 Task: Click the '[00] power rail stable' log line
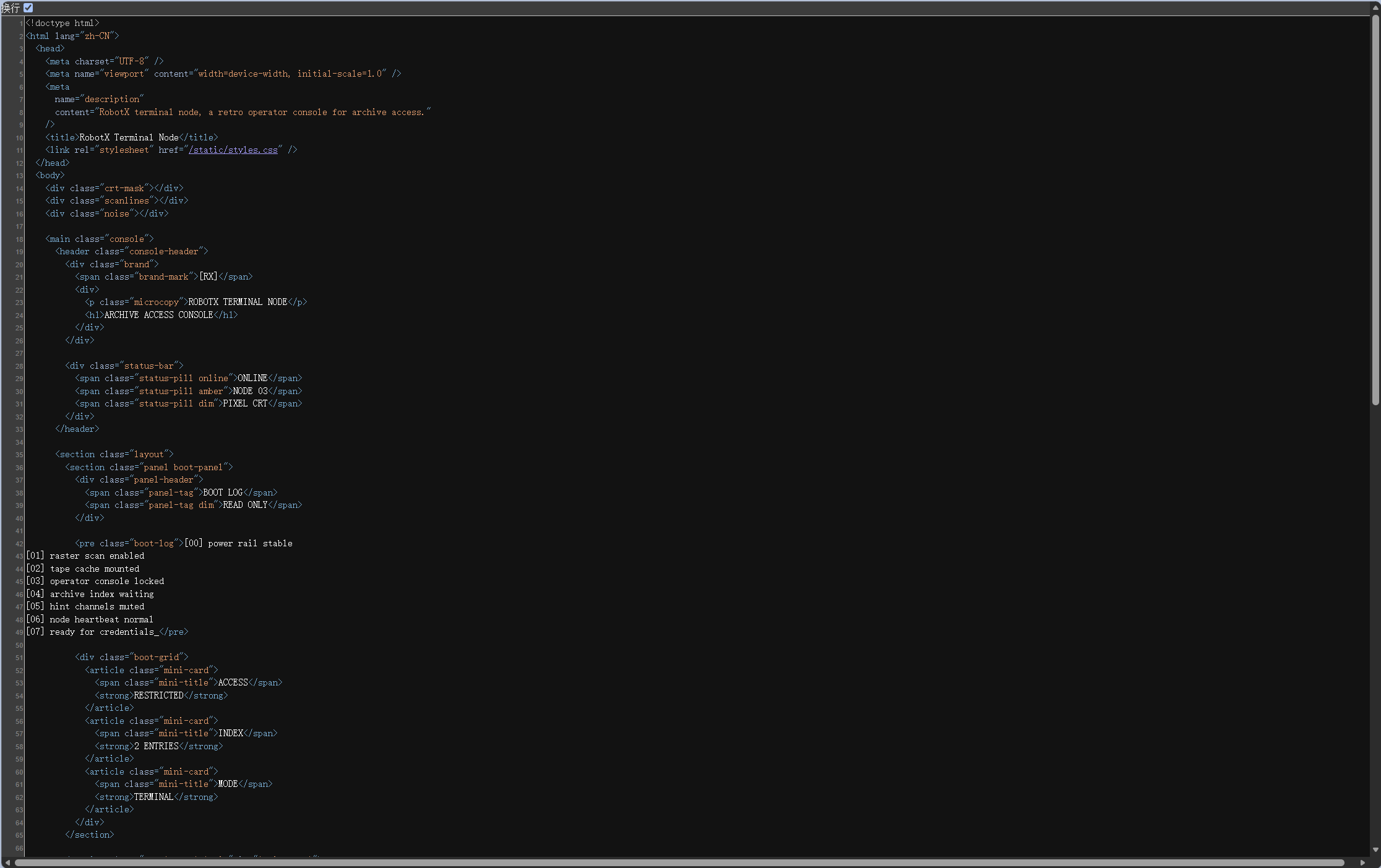tap(238, 543)
